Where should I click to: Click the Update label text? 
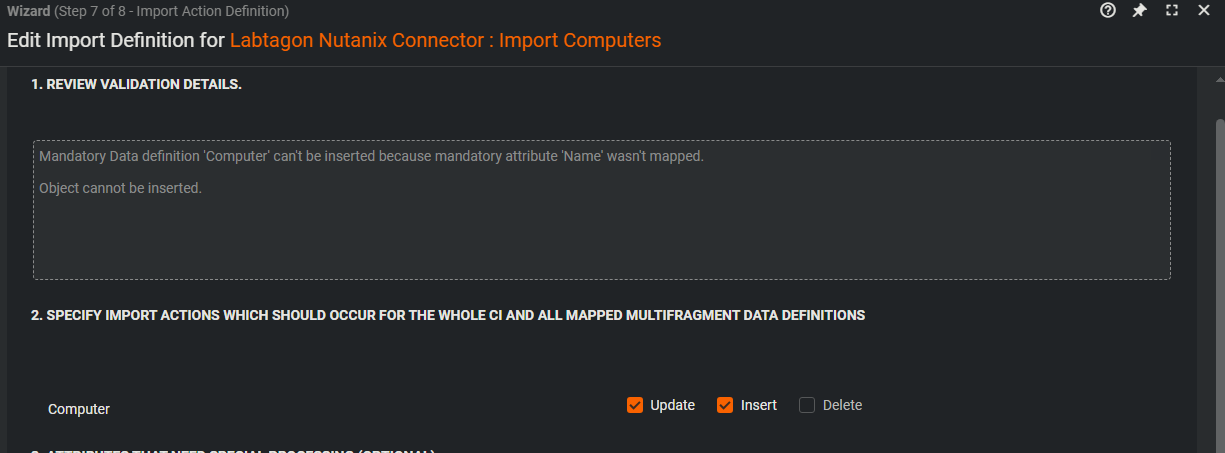click(672, 405)
